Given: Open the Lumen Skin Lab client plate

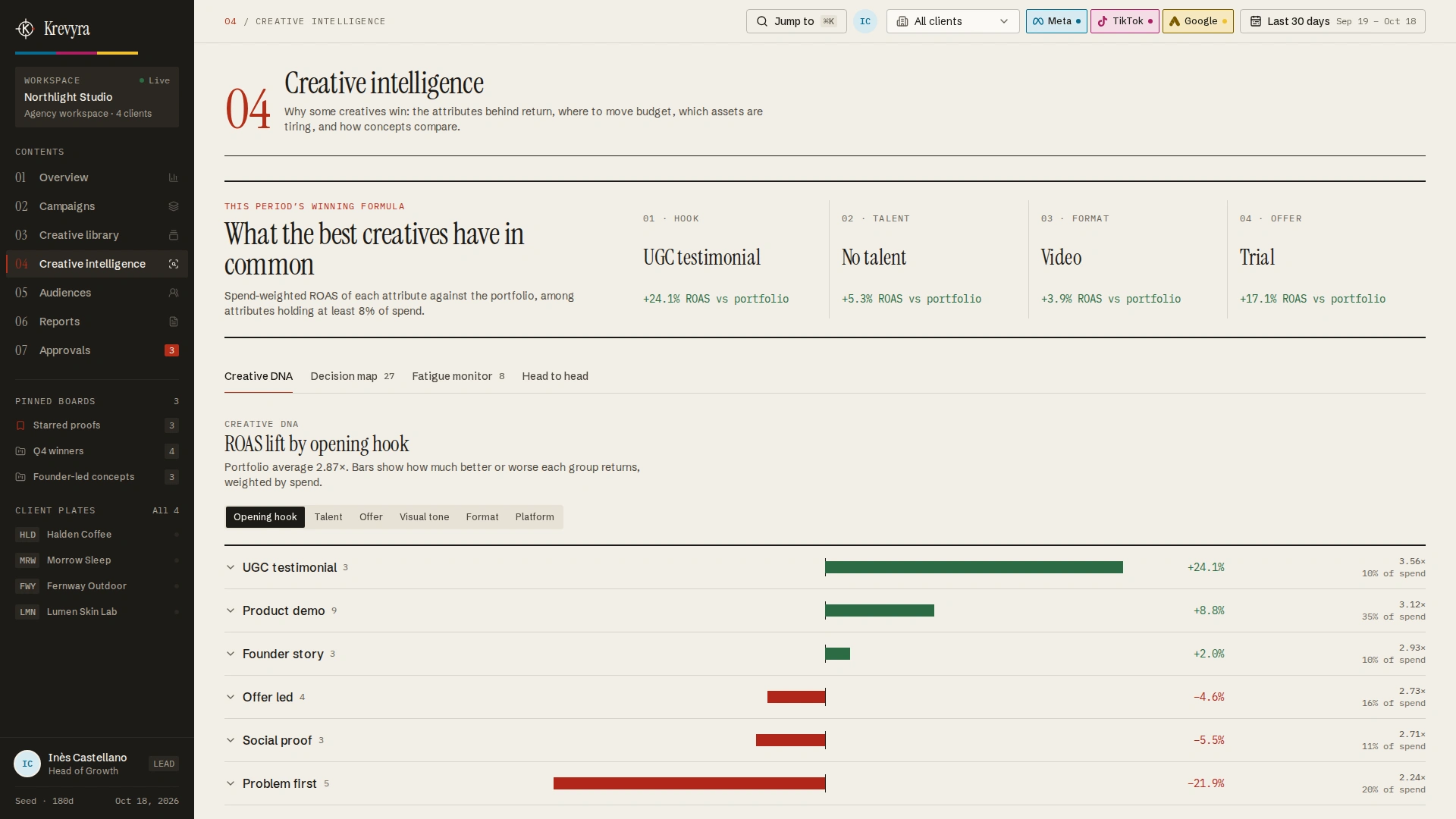Looking at the screenshot, I should (97, 612).
